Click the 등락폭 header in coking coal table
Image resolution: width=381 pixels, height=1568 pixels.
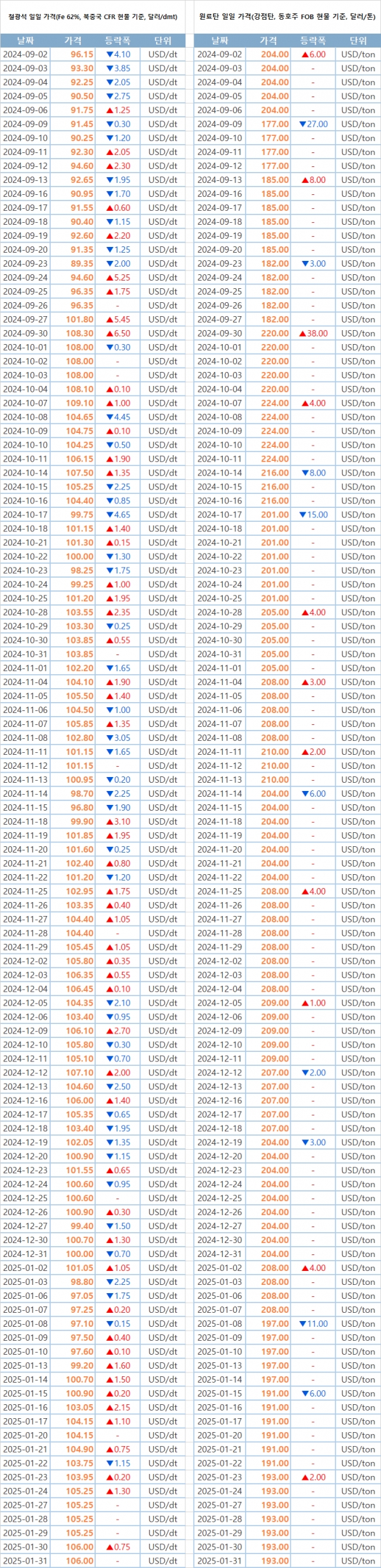[x=312, y=41]
